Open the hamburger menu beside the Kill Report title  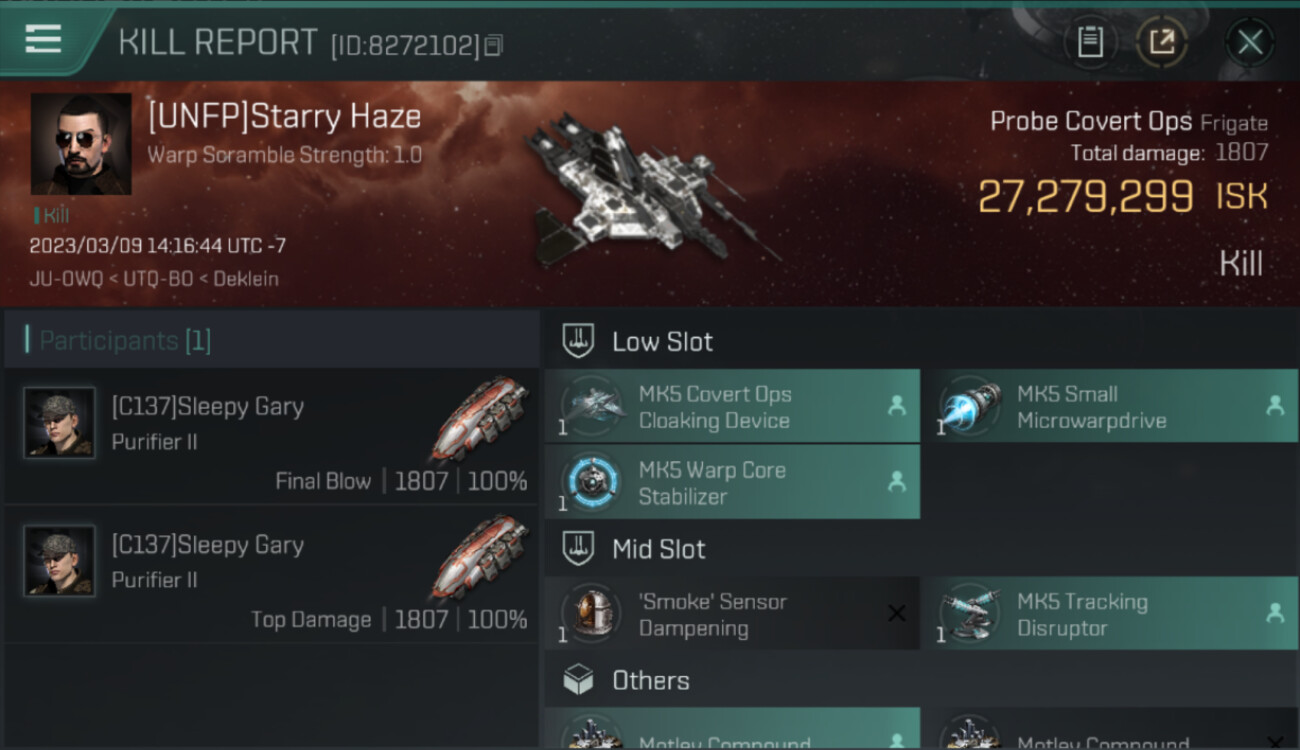(x=43, y=39)
